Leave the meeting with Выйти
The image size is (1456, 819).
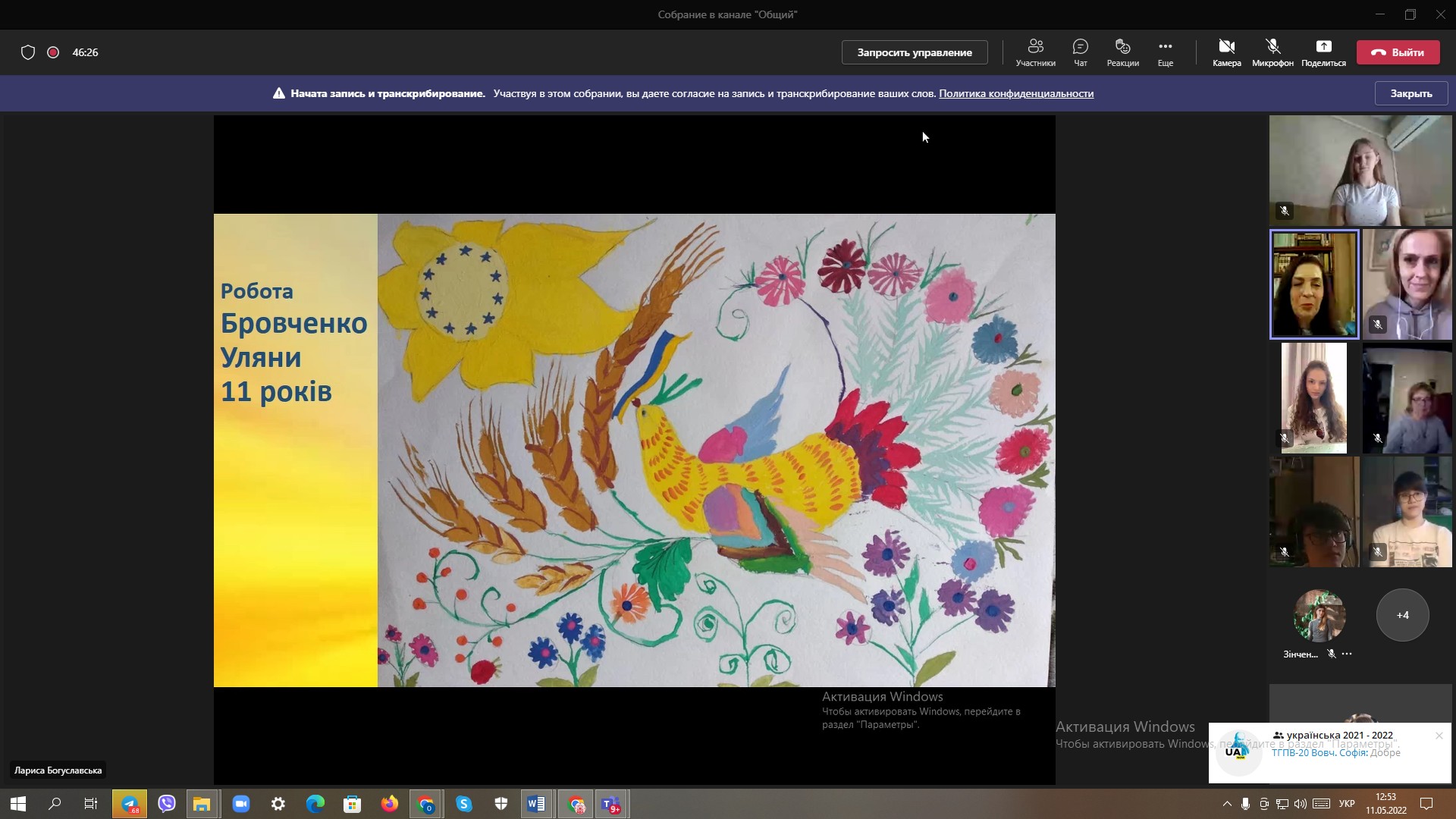(1398, 52)
